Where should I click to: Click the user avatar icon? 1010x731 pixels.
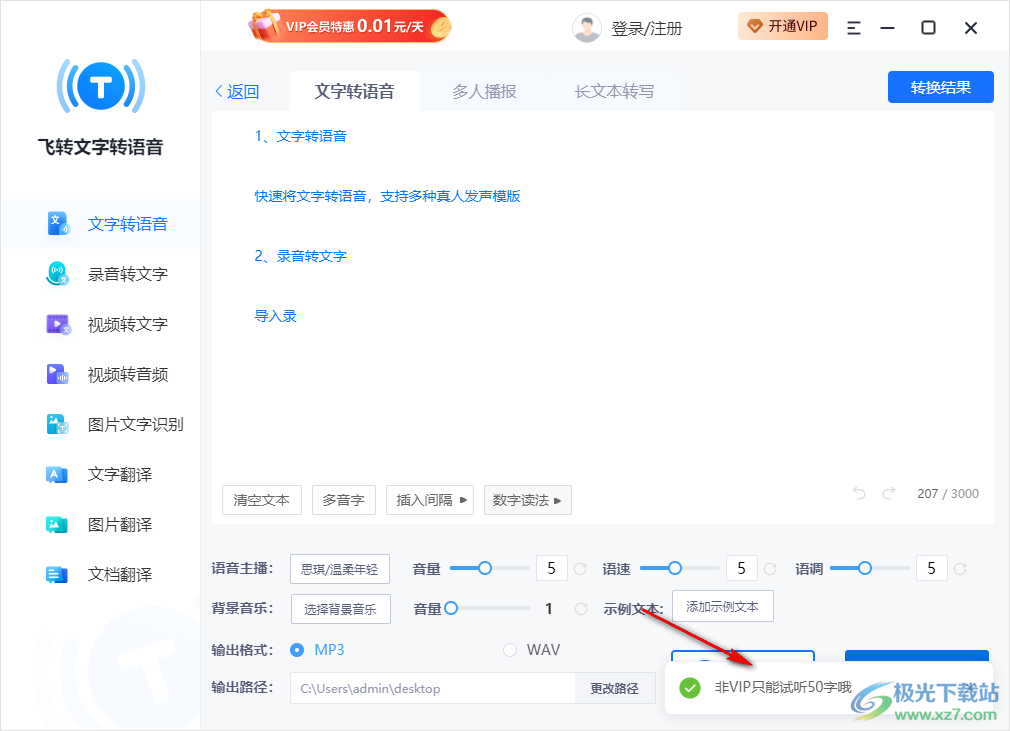(586, 28)
